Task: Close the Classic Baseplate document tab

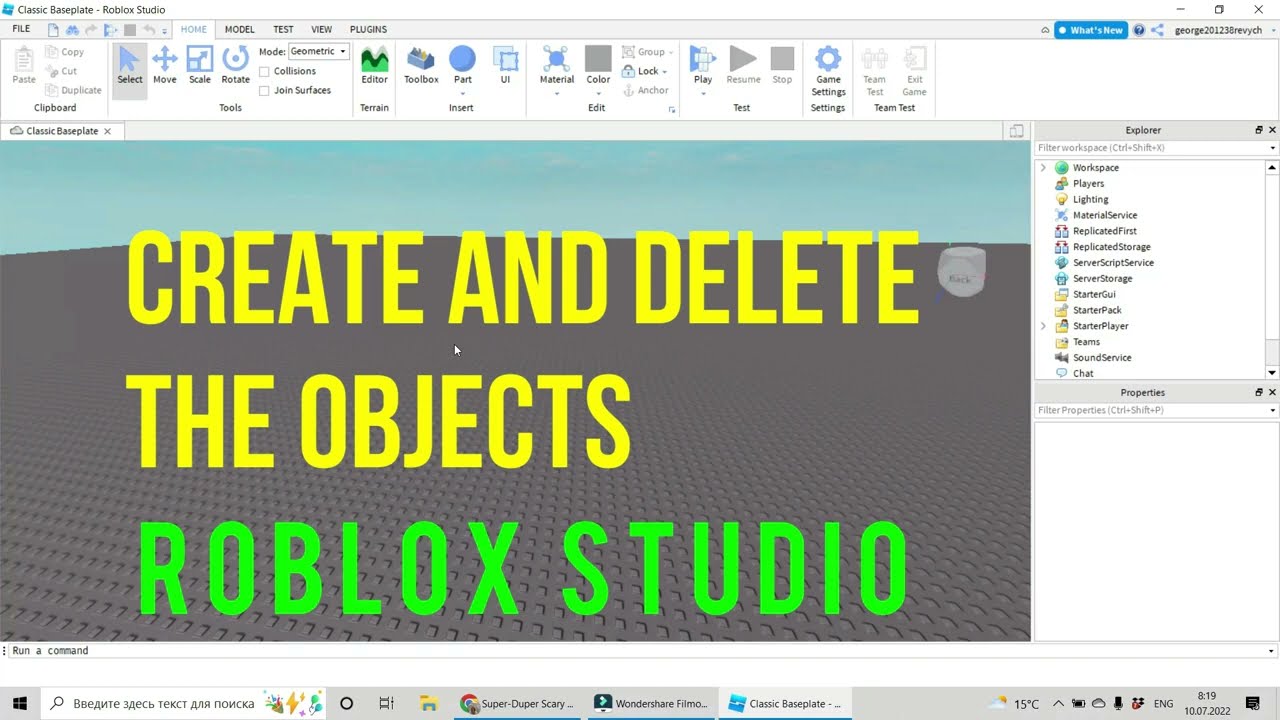Action: [x=108, y=131]
